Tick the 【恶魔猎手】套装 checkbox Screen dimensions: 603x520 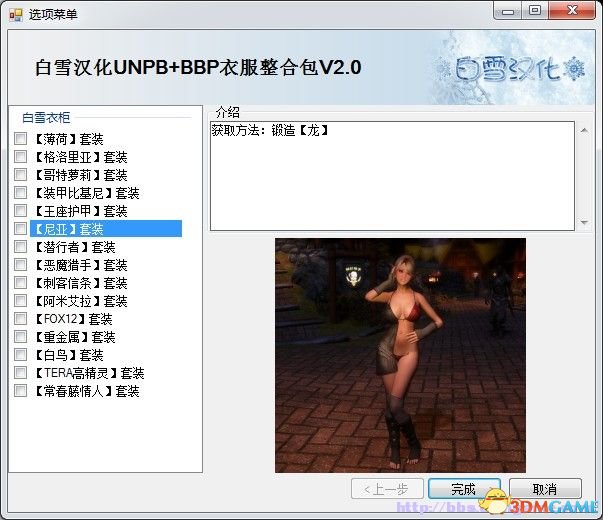point(20,265)
